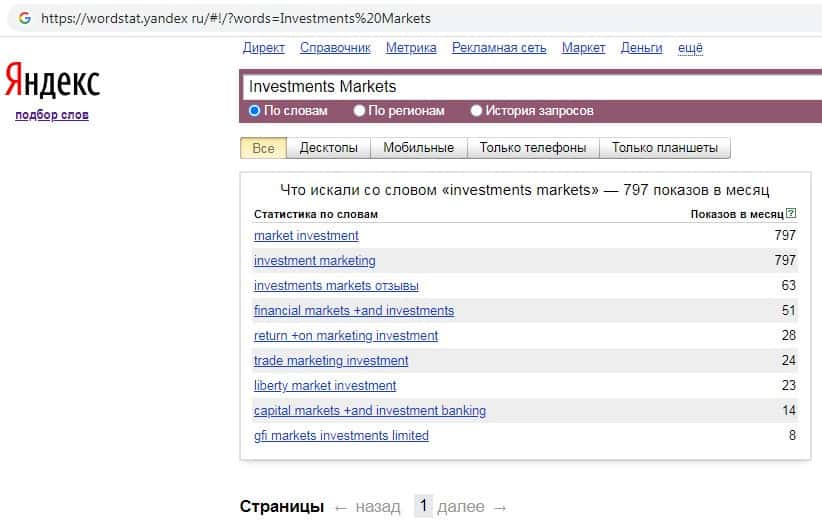Open the Метрика link
This screenshot has height=525, width=822.
tap(411, 48)
